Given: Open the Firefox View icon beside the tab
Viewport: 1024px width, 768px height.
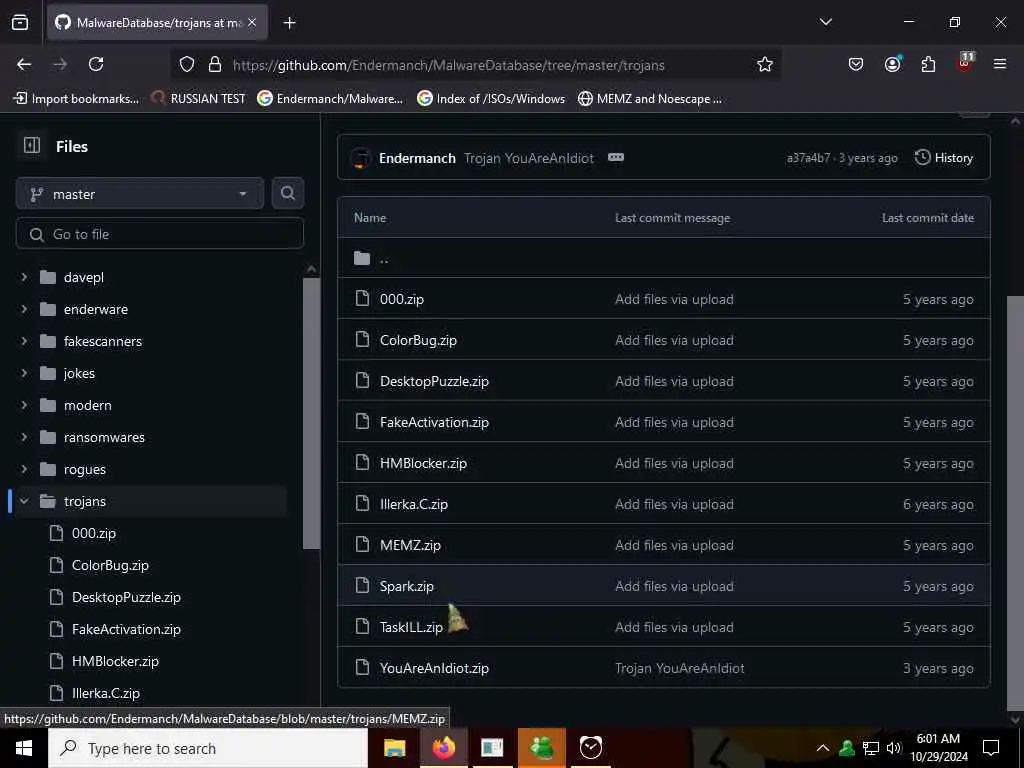Looking at the screenshot, I should tap(20, 22).
